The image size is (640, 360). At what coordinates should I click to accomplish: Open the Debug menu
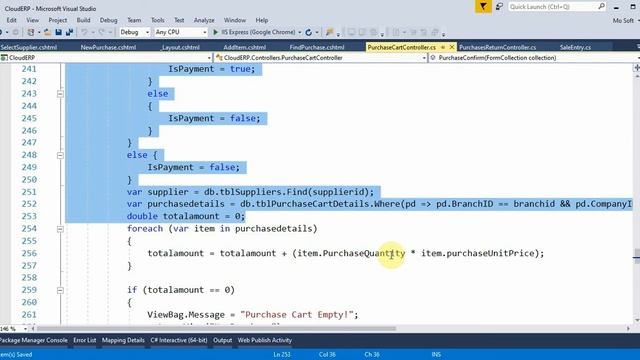[109, 20]
